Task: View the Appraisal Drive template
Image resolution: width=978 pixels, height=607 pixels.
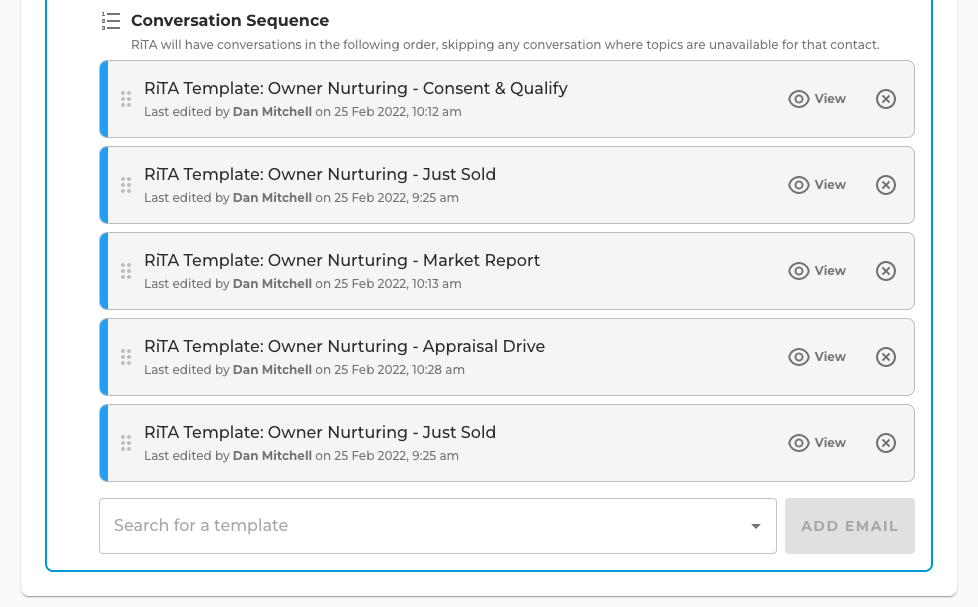Action: click(x=817, y=357)
